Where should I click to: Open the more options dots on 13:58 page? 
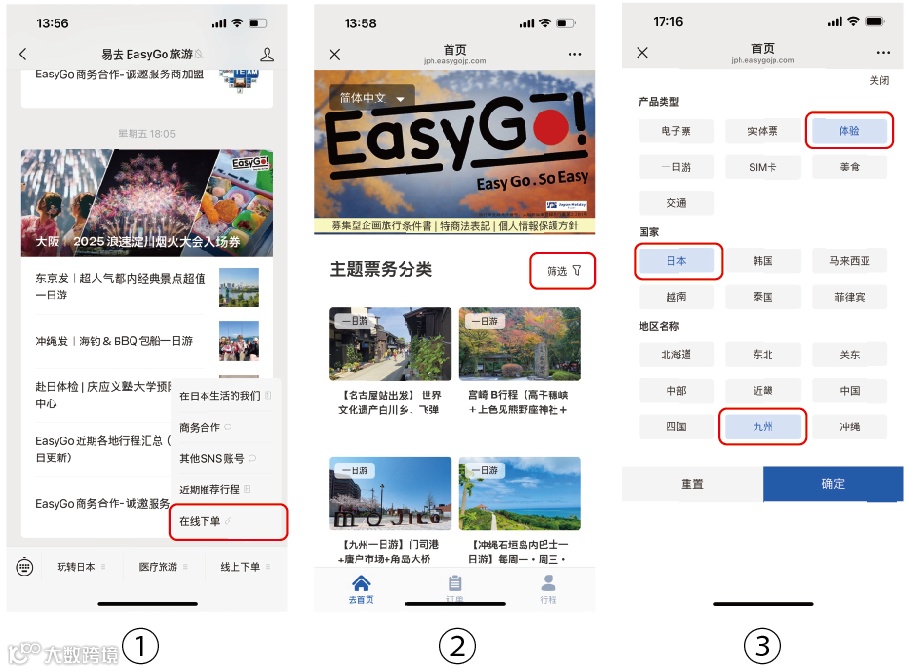pos(575,55)
